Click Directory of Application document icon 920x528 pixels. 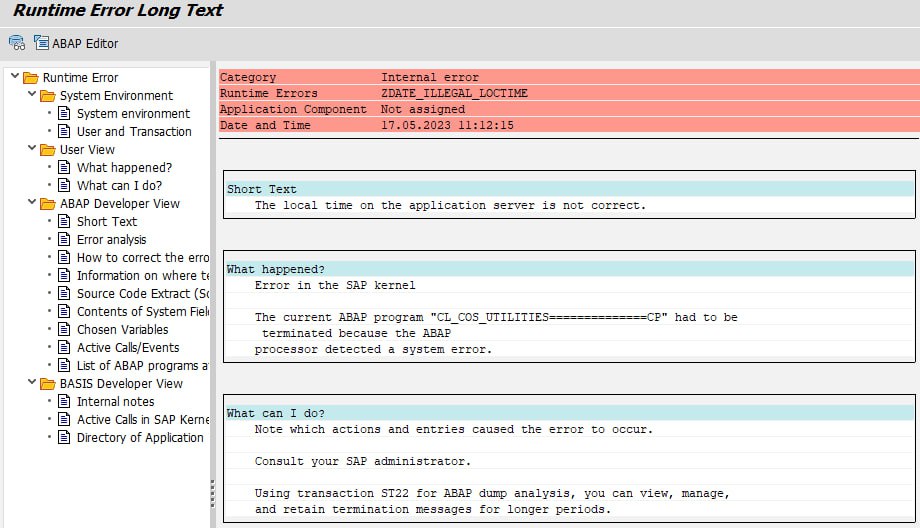tap(65, 437)
